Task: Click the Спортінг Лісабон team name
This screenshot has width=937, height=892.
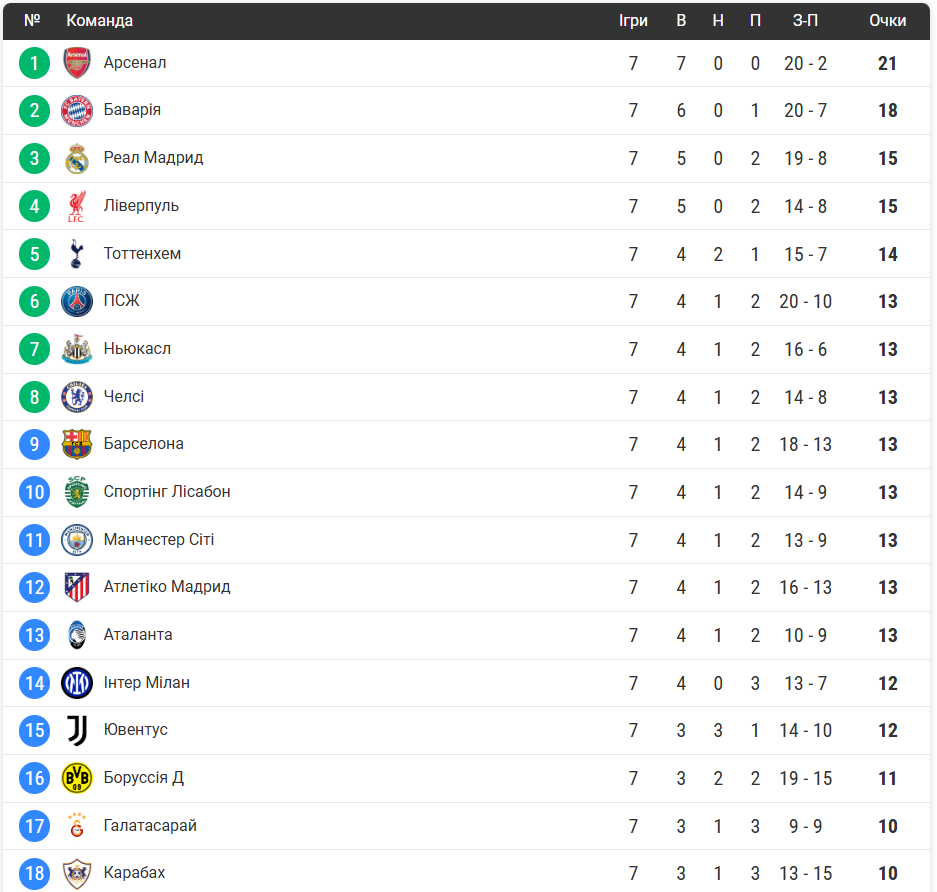Action: click(167, 492)
